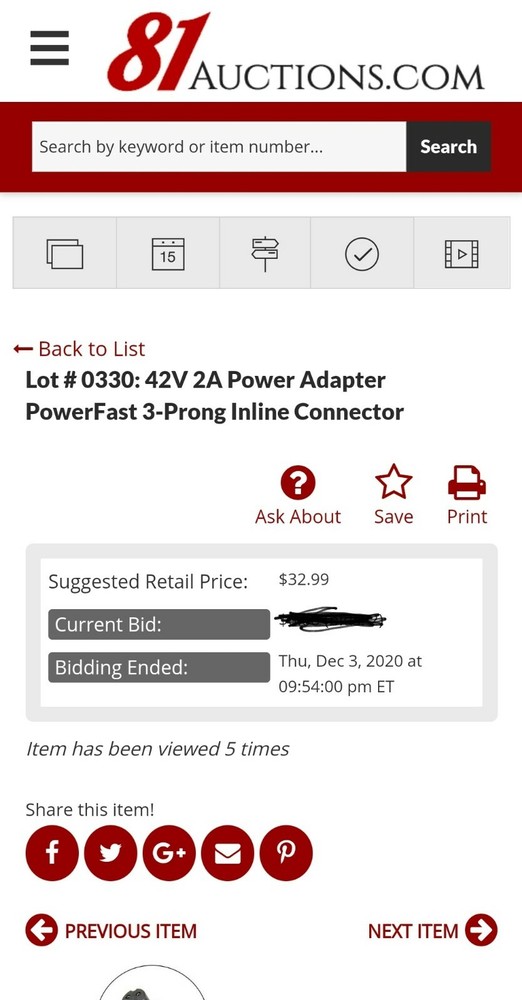
Task: Share item on Facebook
Action: point(52,853)
